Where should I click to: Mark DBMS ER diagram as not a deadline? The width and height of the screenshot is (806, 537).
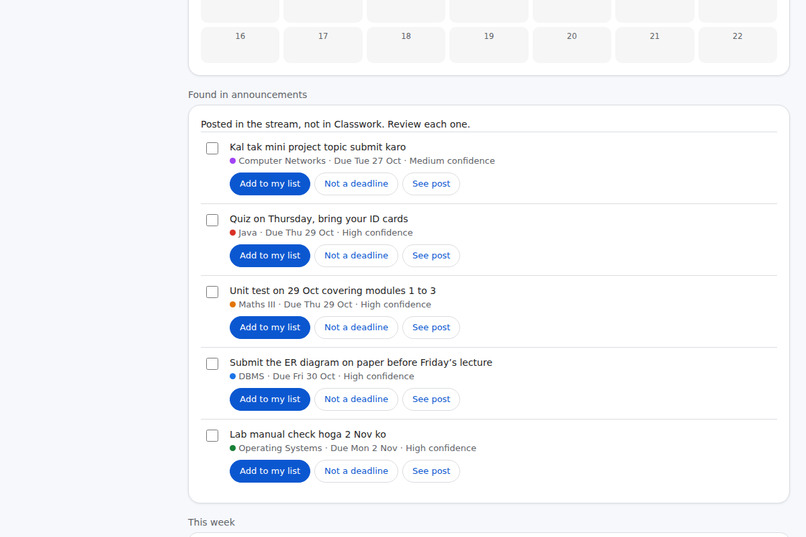coord(356,399)
